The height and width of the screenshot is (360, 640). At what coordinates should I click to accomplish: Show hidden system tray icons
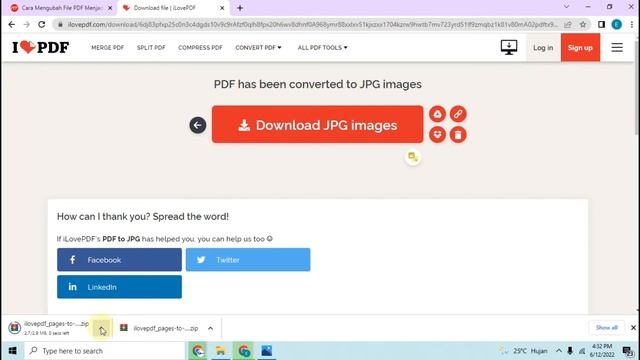coord(559,351)
